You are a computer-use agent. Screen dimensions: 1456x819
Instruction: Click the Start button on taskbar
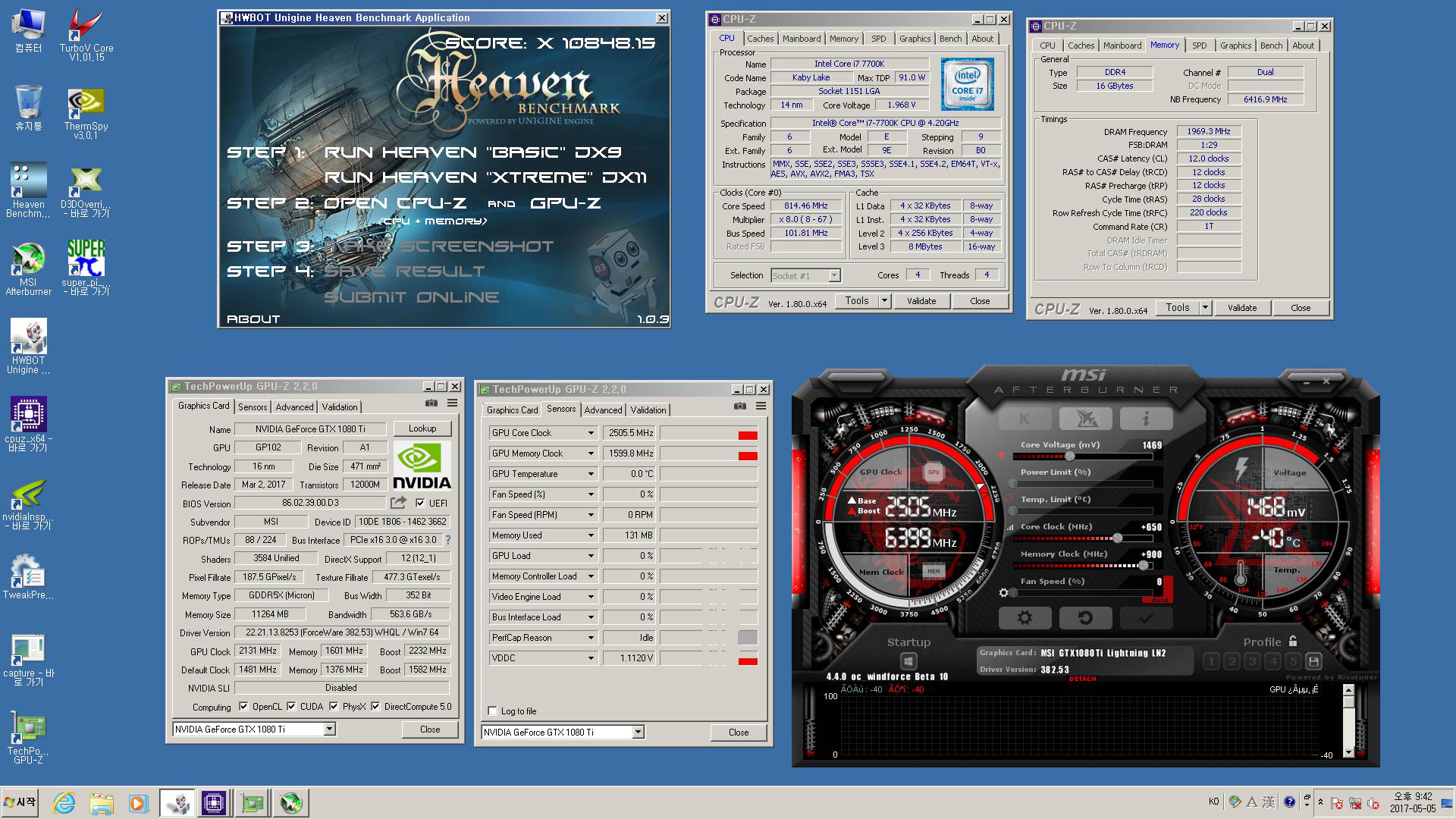click(x=20, y=802)
